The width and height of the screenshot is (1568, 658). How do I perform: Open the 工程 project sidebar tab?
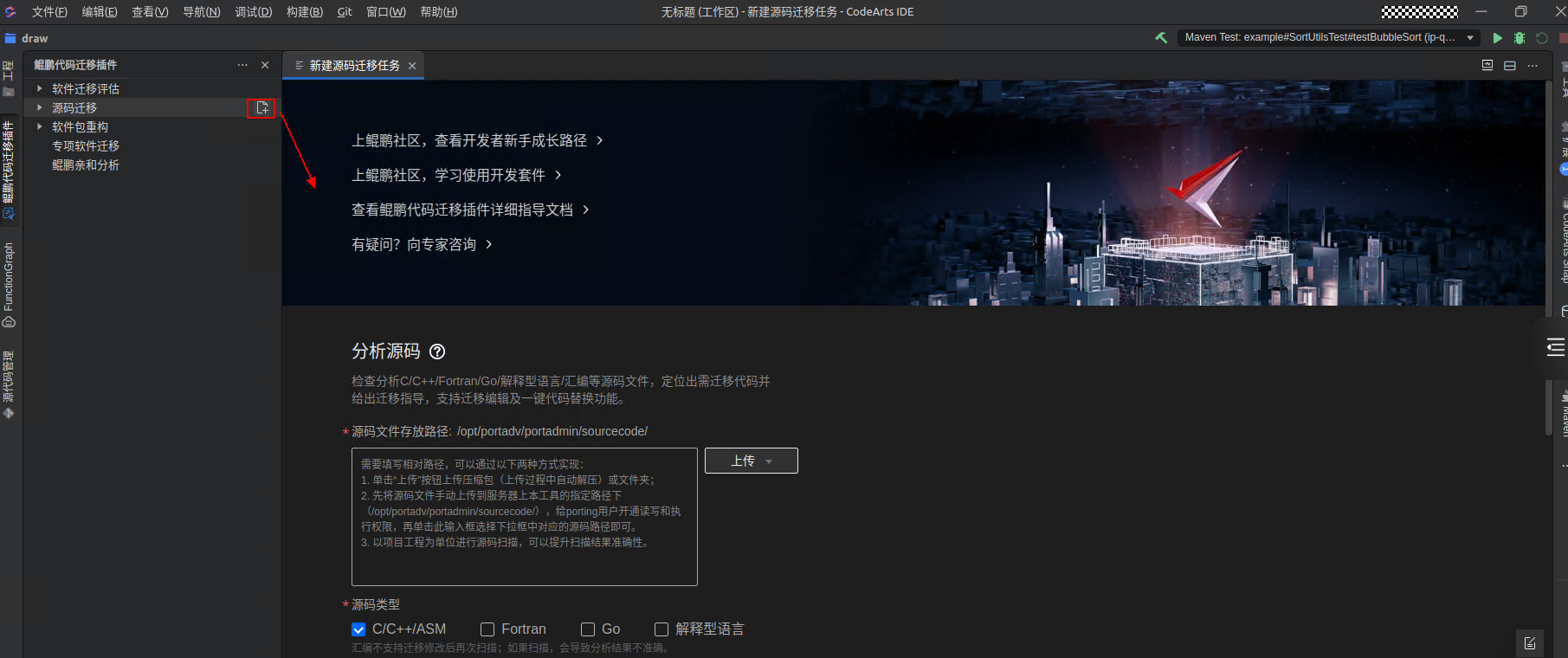pos(9,79)
